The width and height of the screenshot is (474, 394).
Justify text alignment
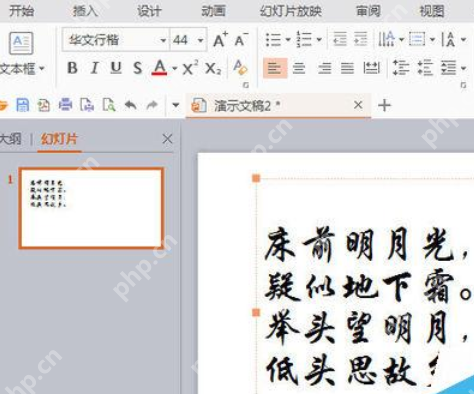pos(347,69)
